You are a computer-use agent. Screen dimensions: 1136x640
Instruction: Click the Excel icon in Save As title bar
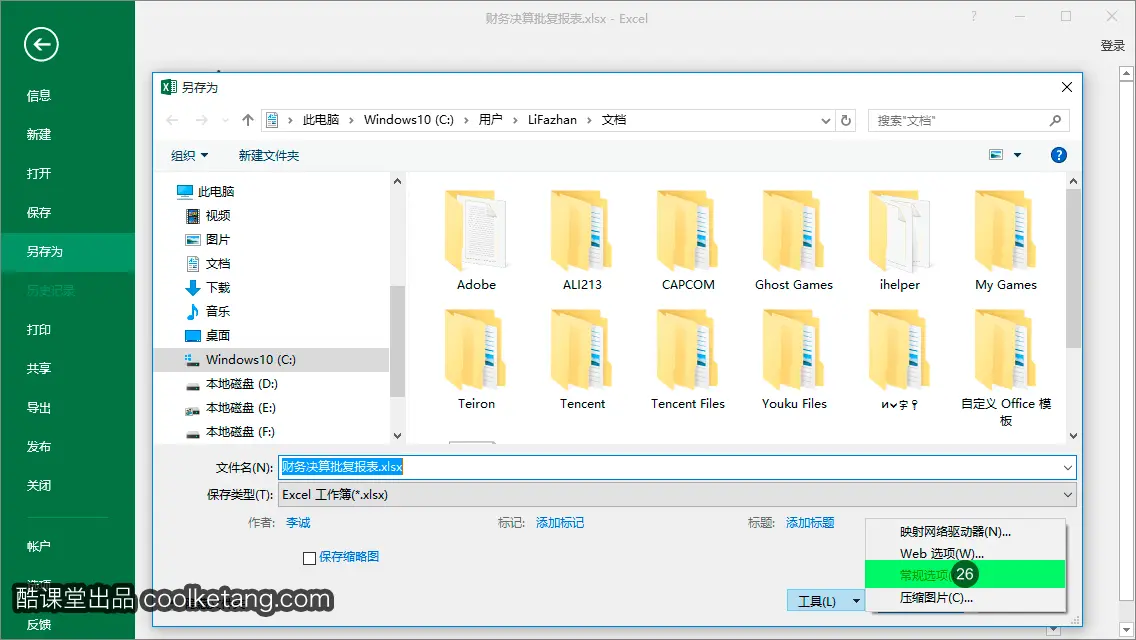pos(169,87)
